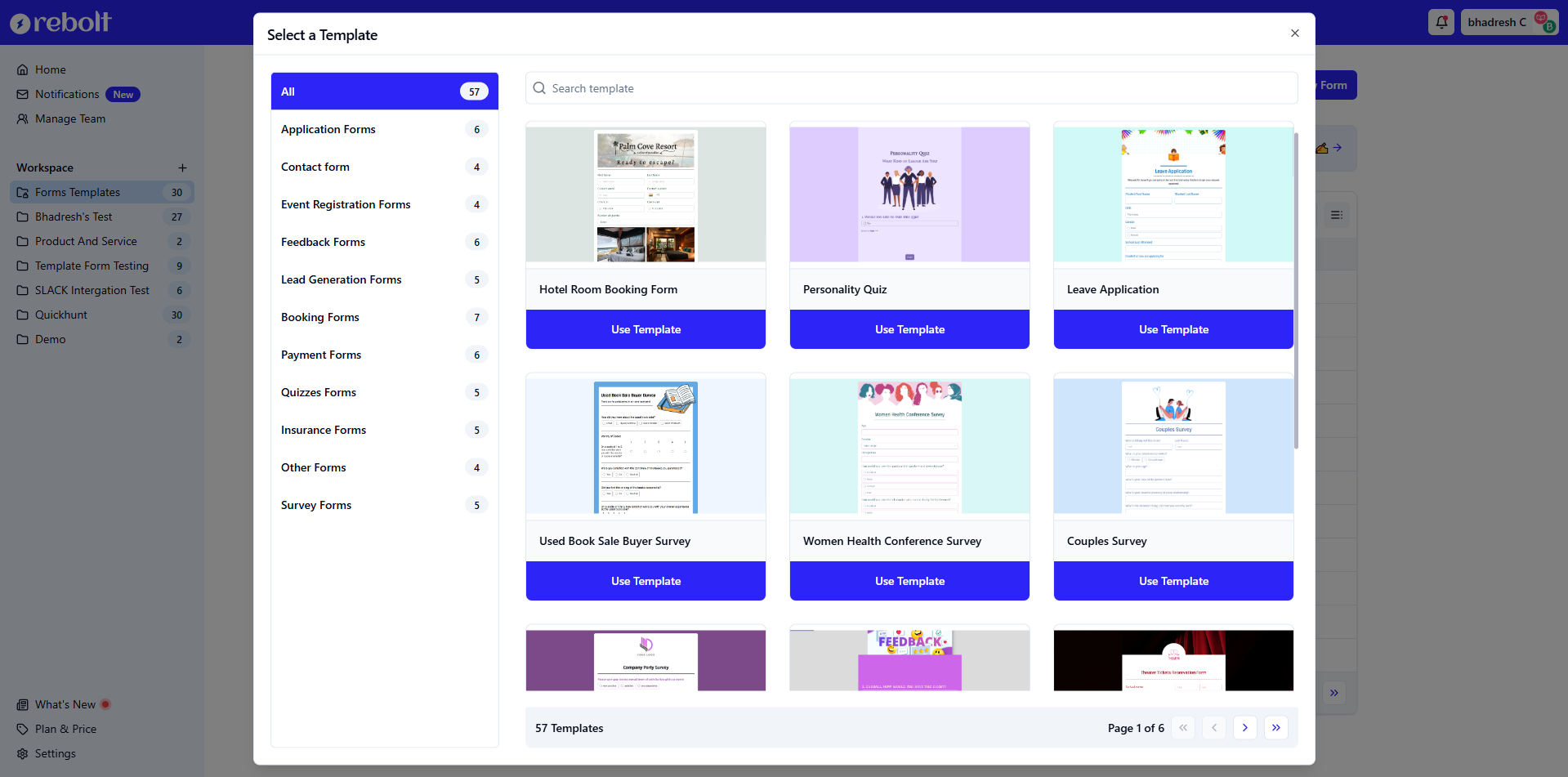
Task: Open Home in the sidebar
Action: (102, 70)
